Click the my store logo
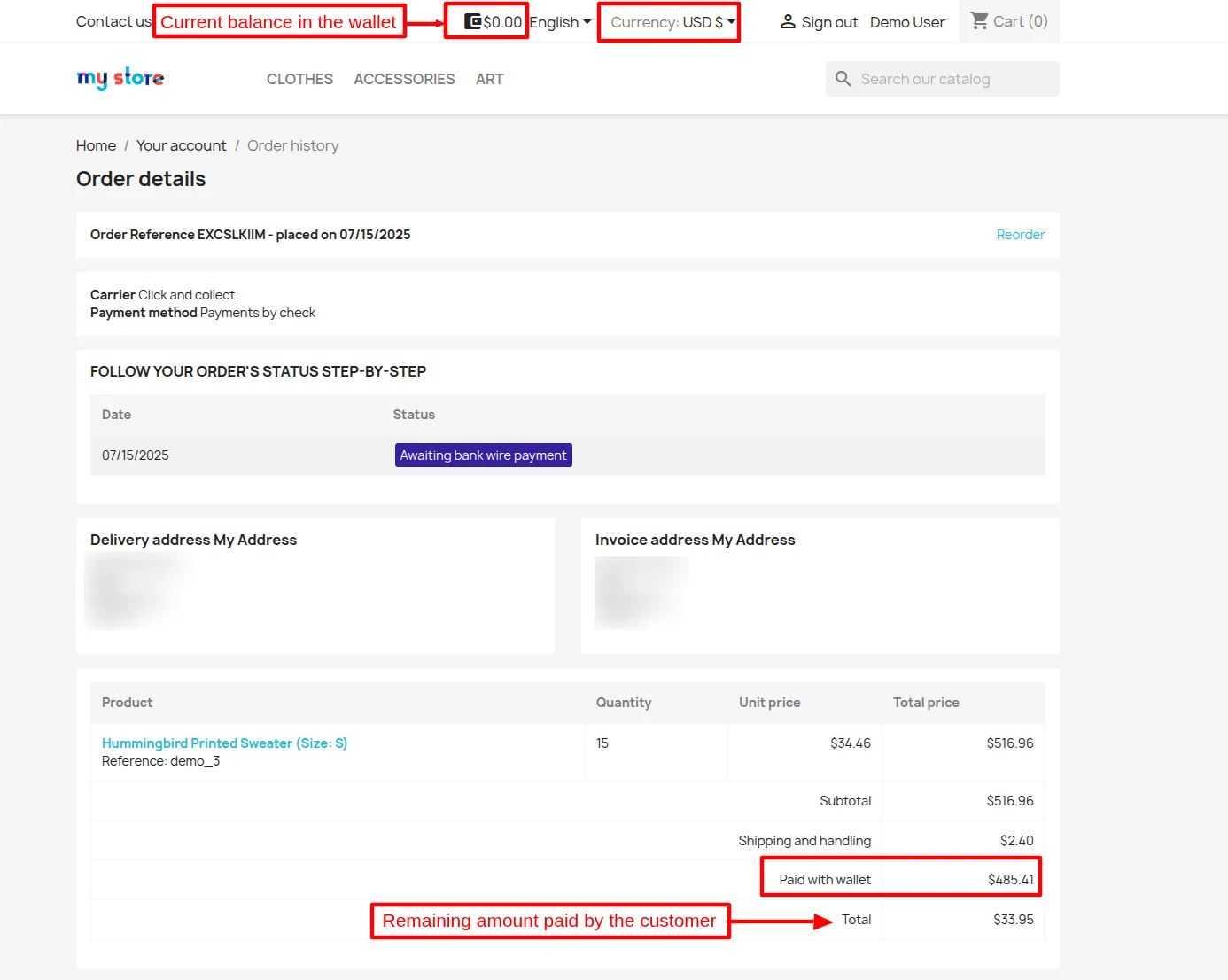1228x980 pixels. (x=120, y=78)
